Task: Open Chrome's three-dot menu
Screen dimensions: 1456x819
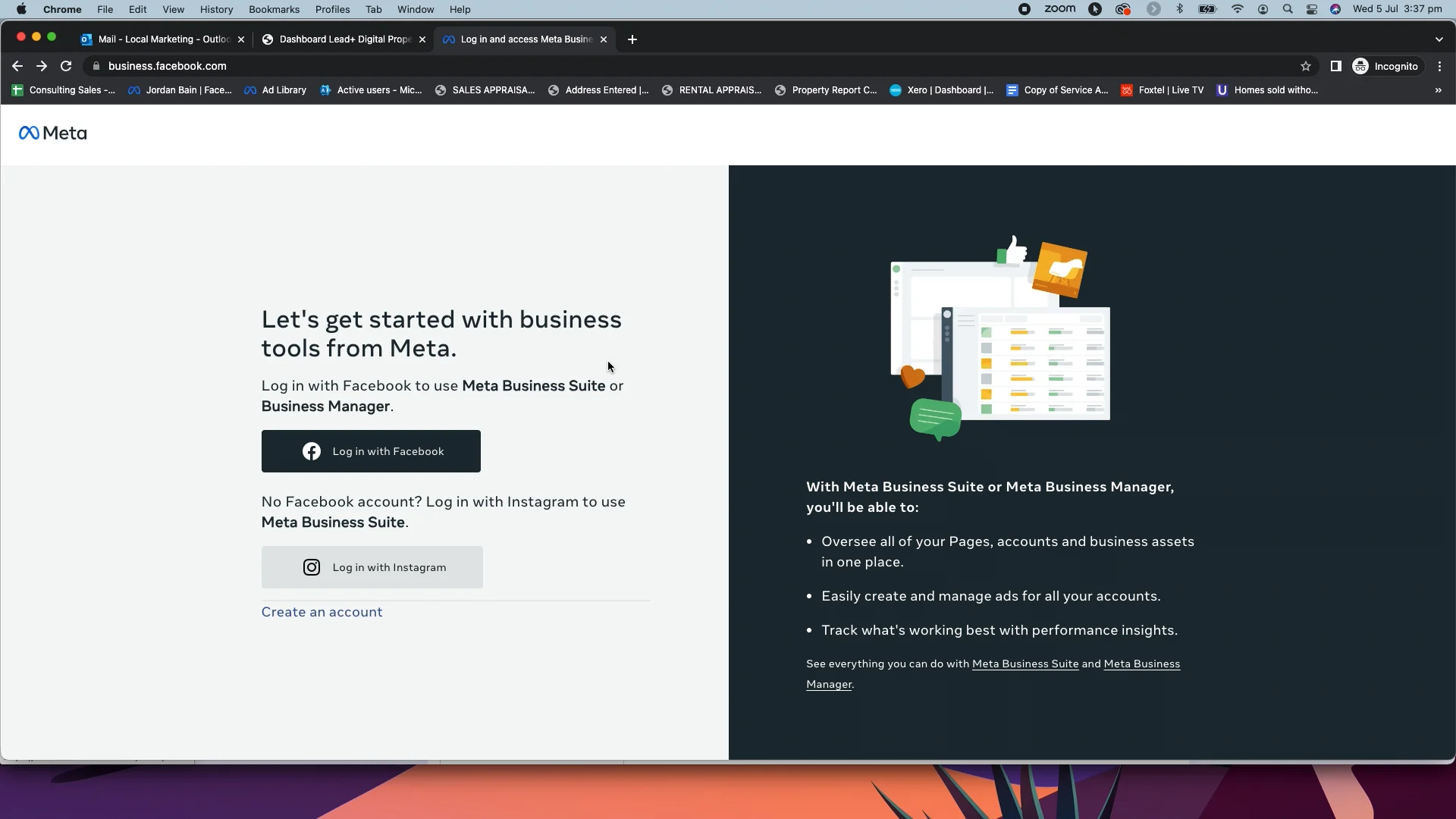Action: click(1439, 66)
